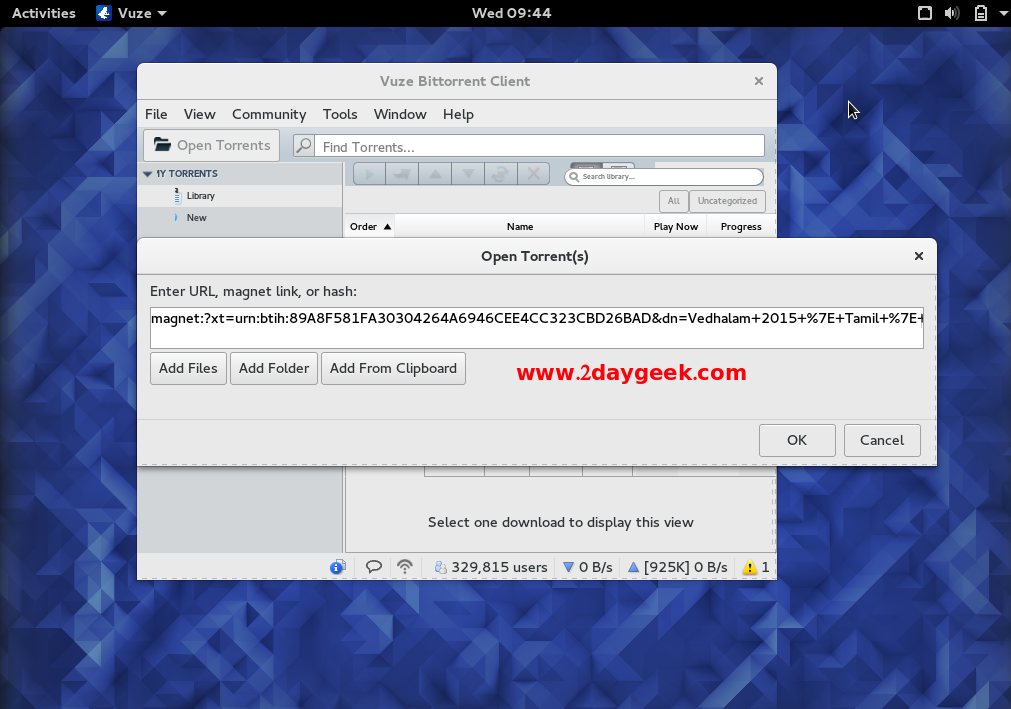Open the Community menu
The width and height of the screenshot is (1011, 709).
point(269,114)
